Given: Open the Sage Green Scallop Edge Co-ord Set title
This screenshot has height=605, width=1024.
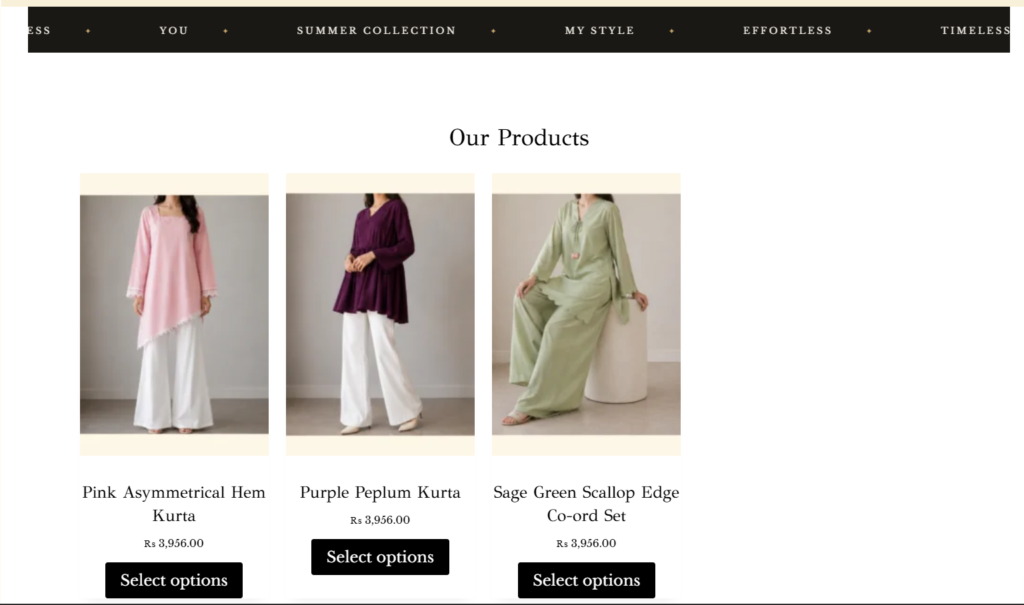Looking at the screenshot, I should coord(586,504).
